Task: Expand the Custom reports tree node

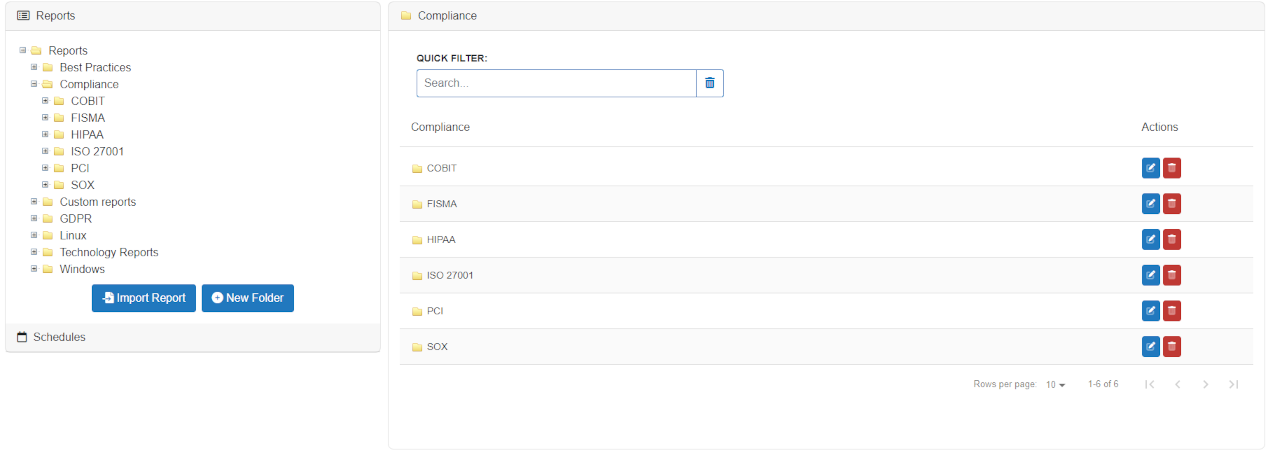Action: (34, 202)
